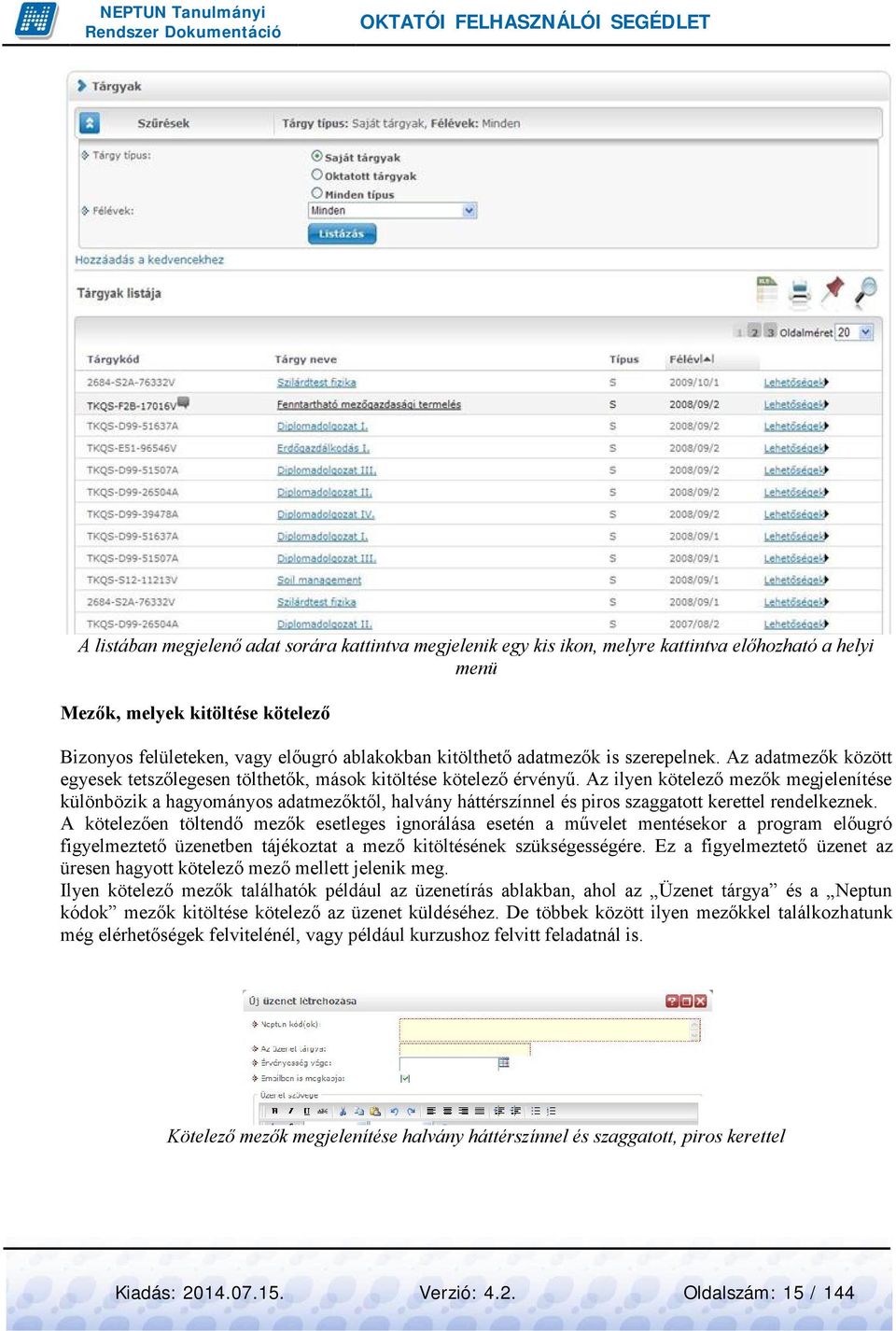Screen dimensions: 896x1331
Task: Select the Oktatott tárgyak radio button
Action: point(317,175)
